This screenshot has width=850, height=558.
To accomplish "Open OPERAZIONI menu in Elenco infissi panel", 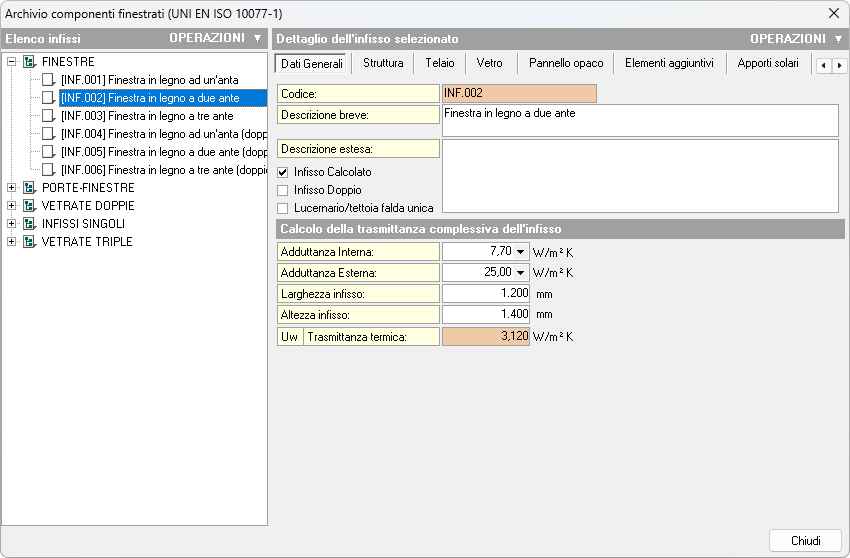I will pyautogui.click(x=215, y=39).
